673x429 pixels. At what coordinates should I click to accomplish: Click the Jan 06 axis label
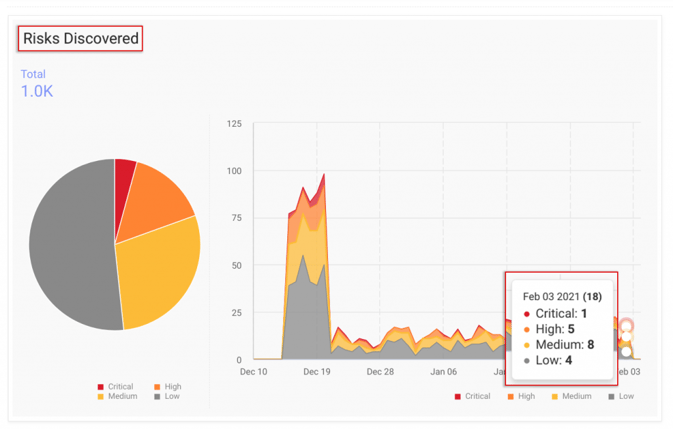click(444, 372)
